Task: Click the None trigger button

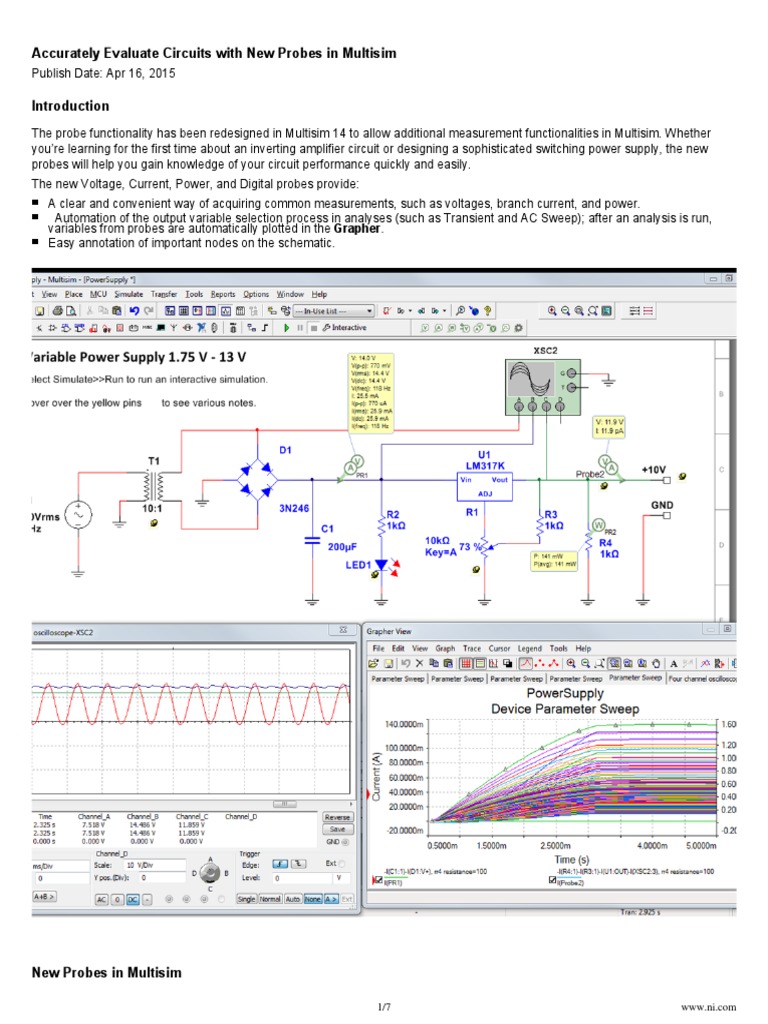Action: pos(313,899)
